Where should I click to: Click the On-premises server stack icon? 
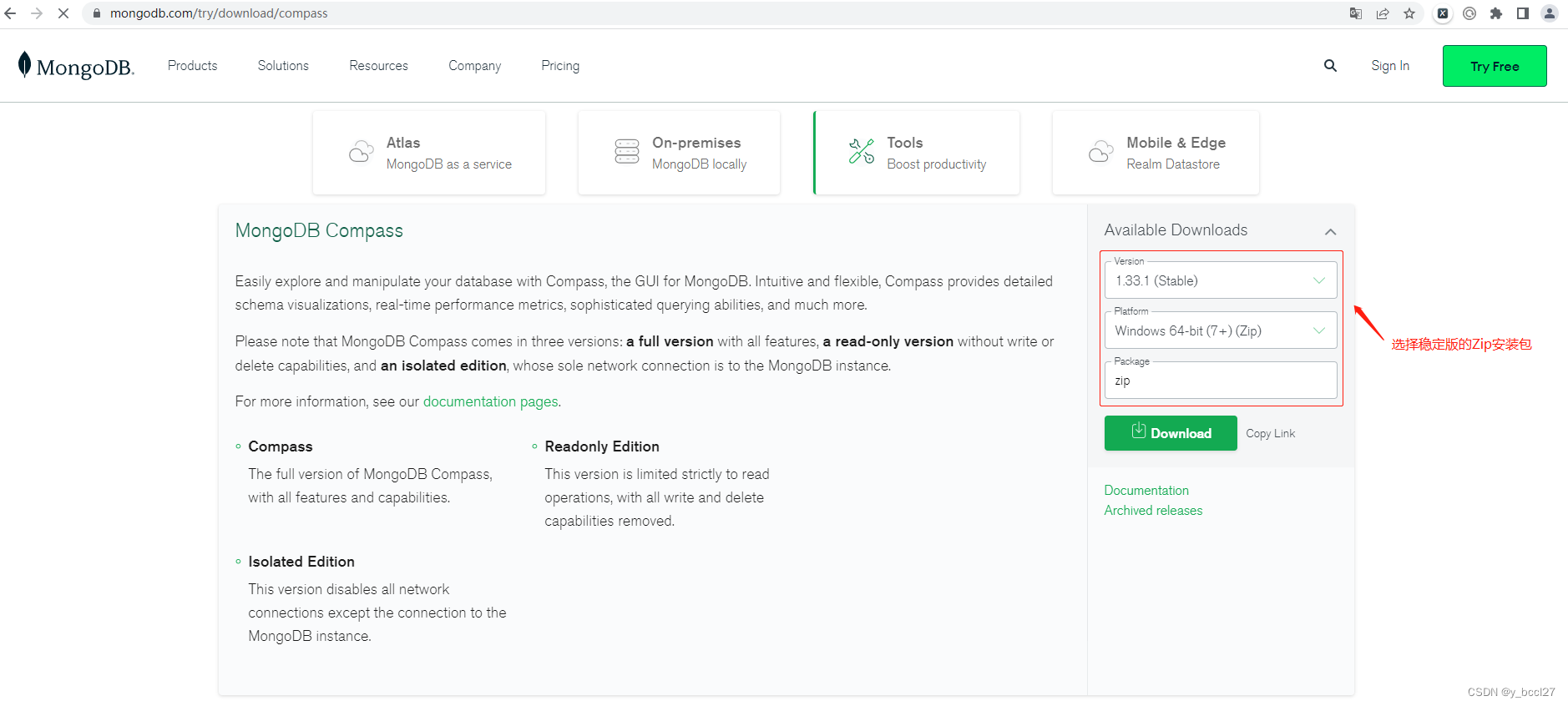(627, 151)
